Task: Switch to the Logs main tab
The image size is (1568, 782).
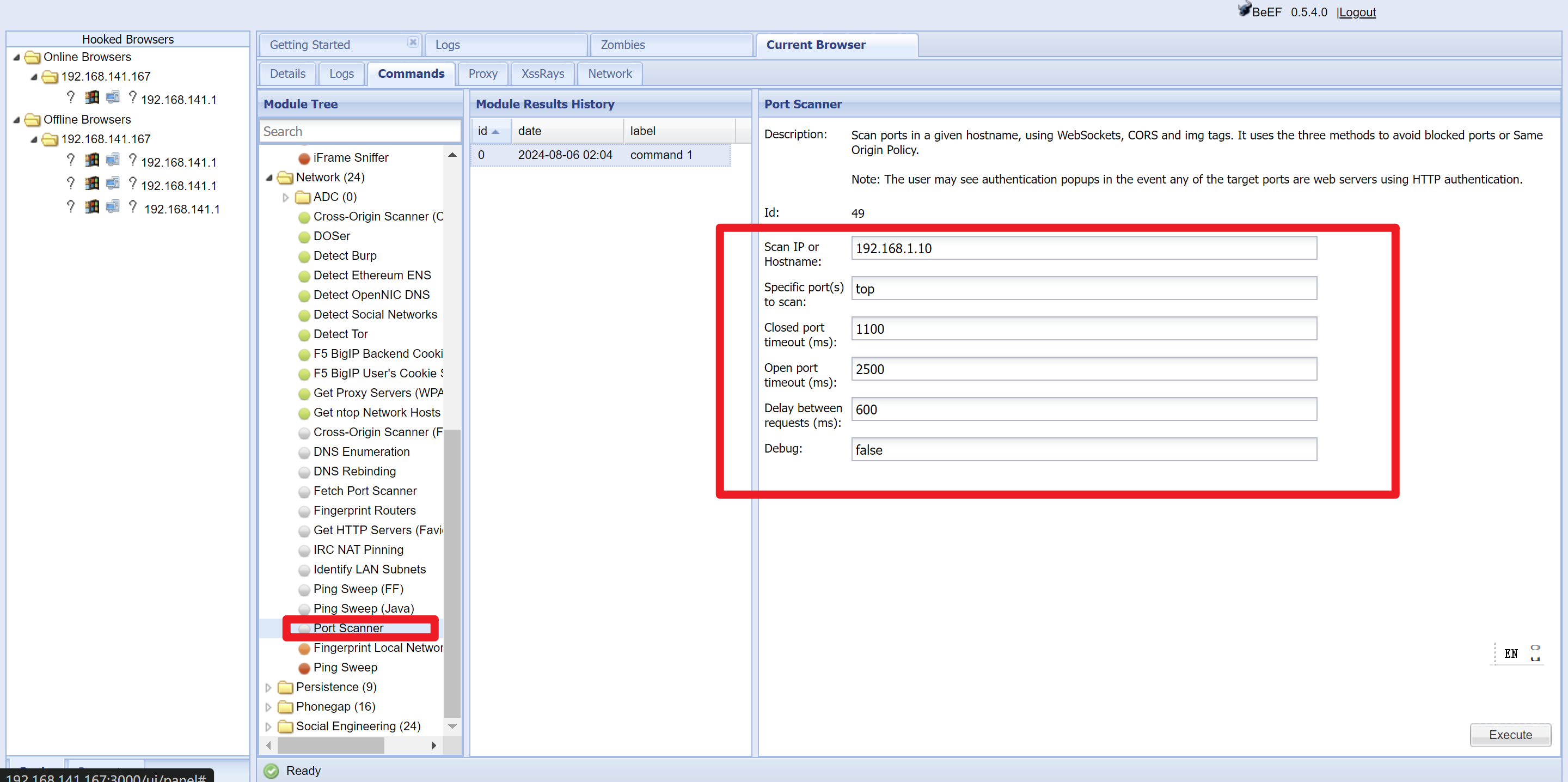Action: [x=506, y=45]
